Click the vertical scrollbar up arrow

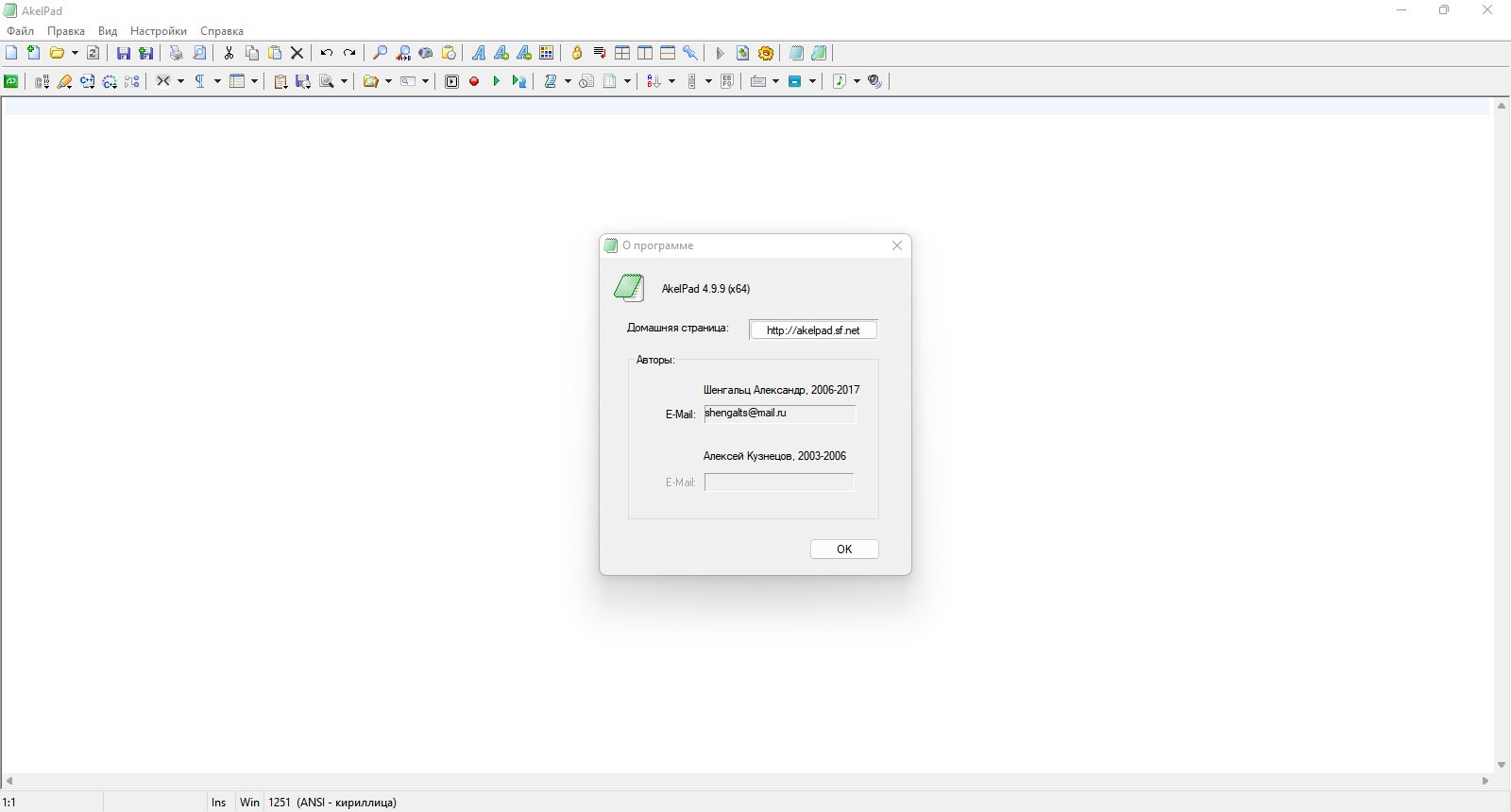tap(1502, 106)
